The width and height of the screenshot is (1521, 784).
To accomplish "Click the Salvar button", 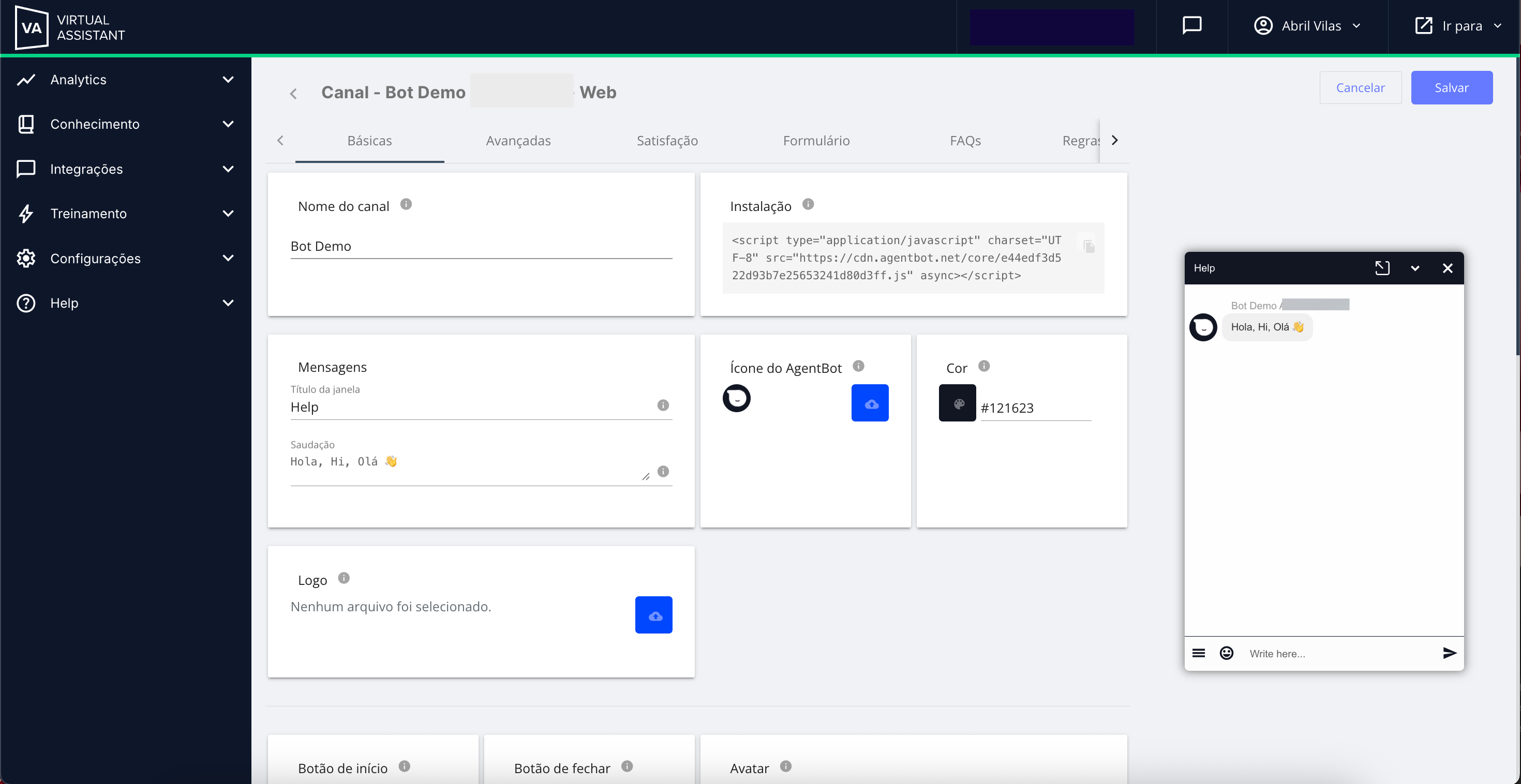I will click(x=1451, y=88).
